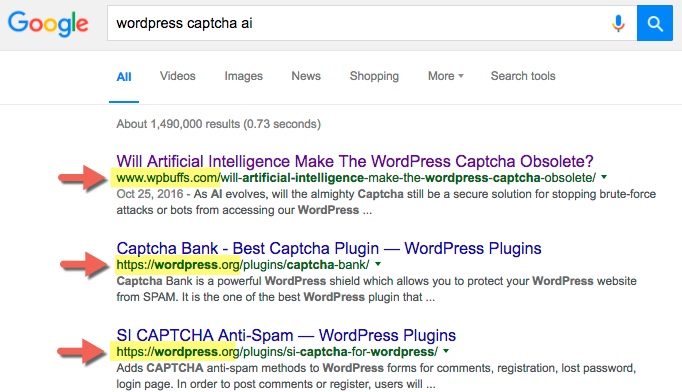Open 'Will Artificial Intelligence Make The WordPress Captcha Obsolete?' result
This screenshot has height=392, width=682.
tap(355, 161)
